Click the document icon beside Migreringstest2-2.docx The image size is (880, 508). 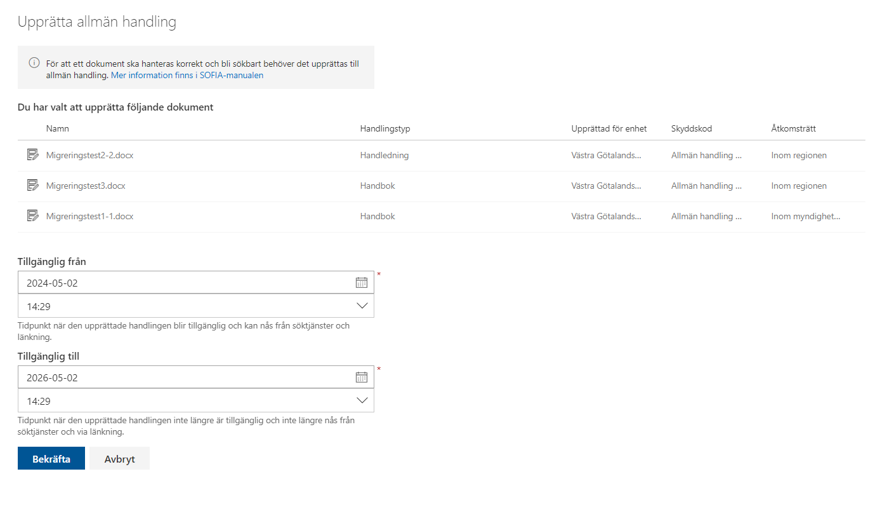32,155
